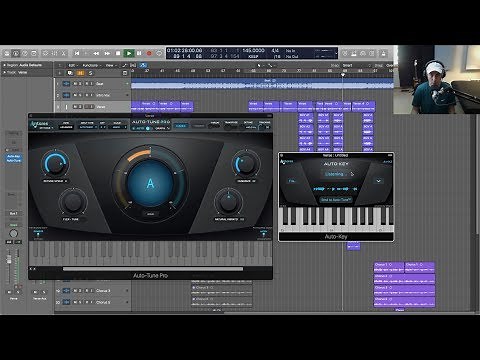Open the chevron dropdown in Auto-Key
Viewport: 480px width, 360px height.
coord(379,181)
